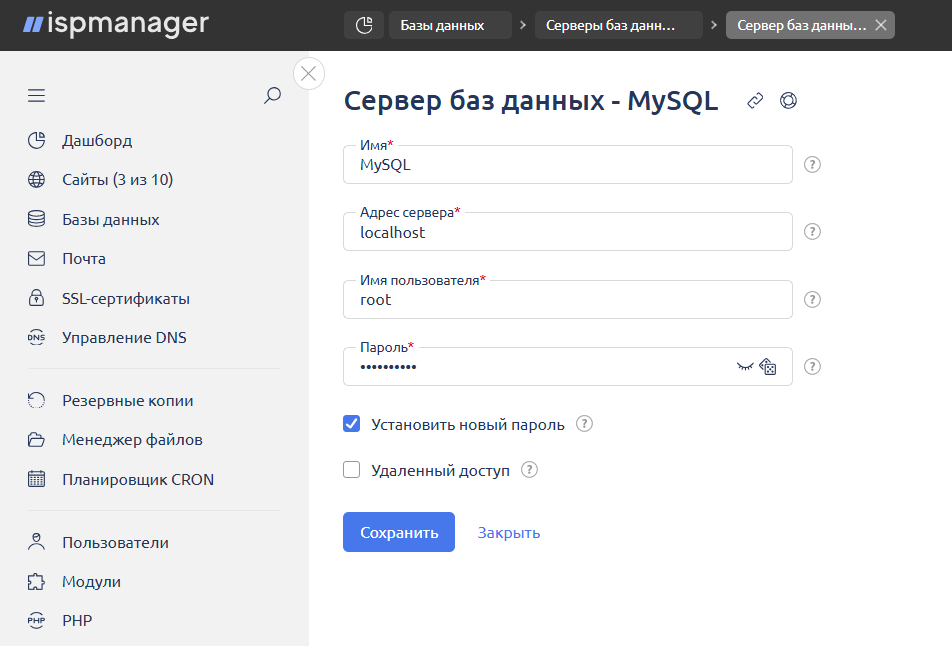
Task: Show hint for Удаленный доступ option
Action: pos(529,470)
